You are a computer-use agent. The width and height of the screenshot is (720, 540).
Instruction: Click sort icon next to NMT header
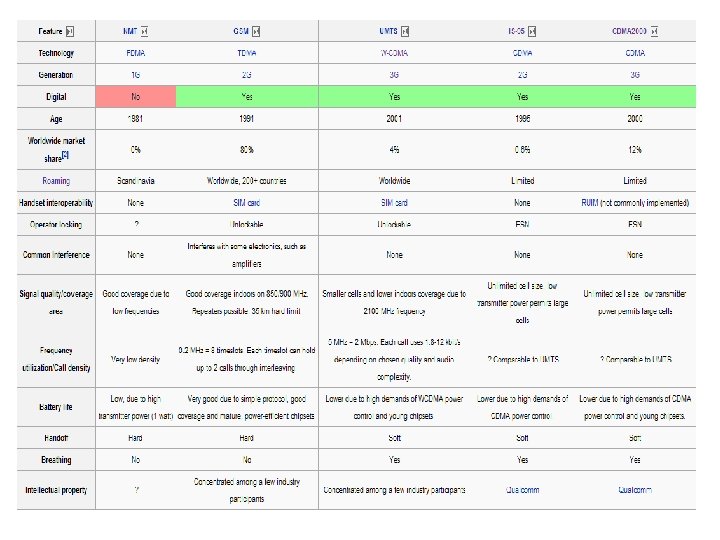pos(144,31)
